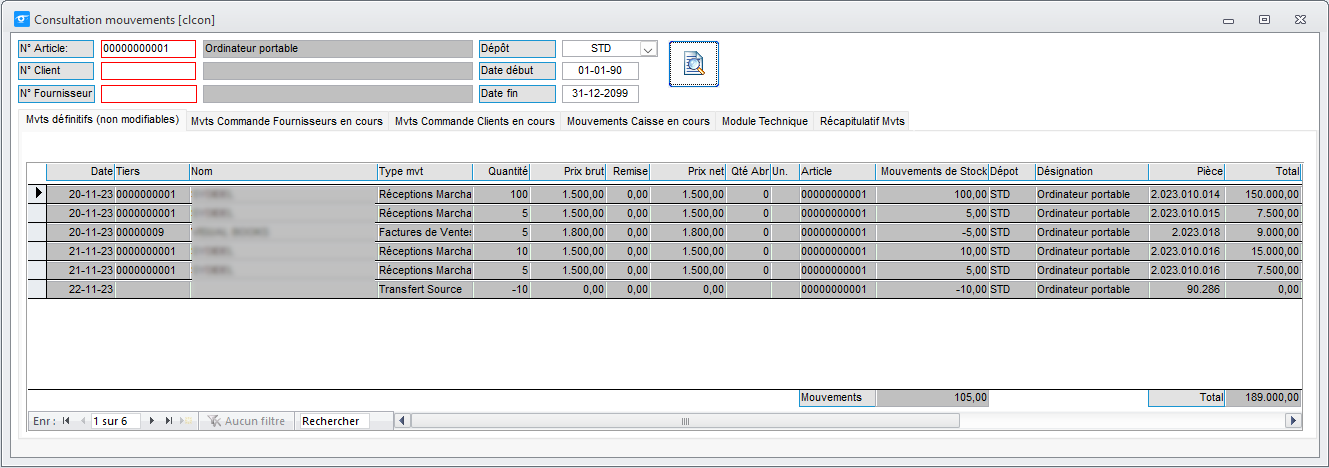Click the N° Article input field
The width and height of the screenshot is (1329, 468).
148,49
